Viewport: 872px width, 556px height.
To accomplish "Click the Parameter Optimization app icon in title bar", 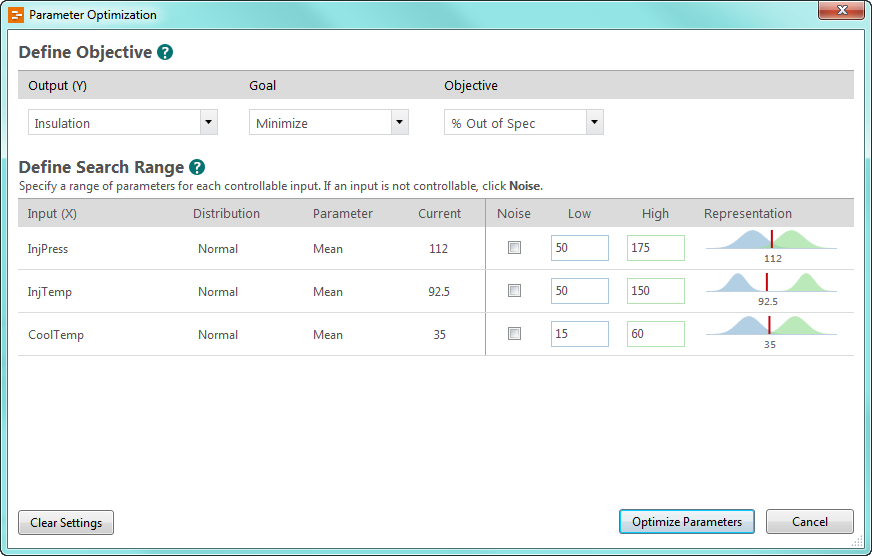I will (16, 15).
